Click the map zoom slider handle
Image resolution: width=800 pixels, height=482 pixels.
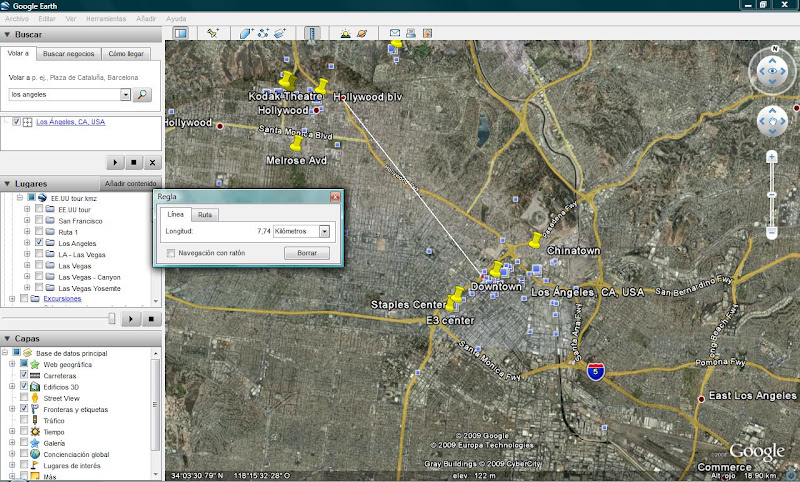click(771, 195)
